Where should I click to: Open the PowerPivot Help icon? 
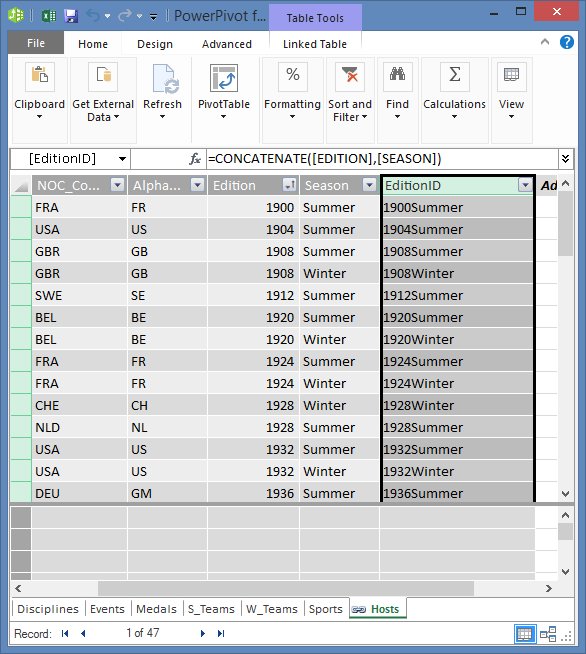click(x=567, y=42)
